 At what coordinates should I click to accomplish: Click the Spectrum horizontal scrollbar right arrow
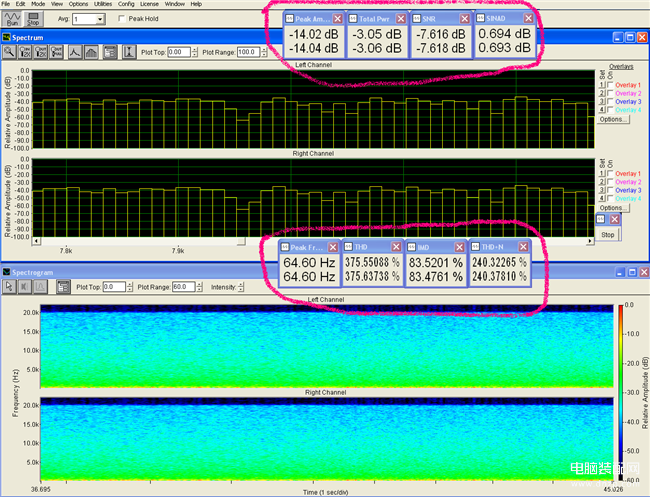click(590, 241)
